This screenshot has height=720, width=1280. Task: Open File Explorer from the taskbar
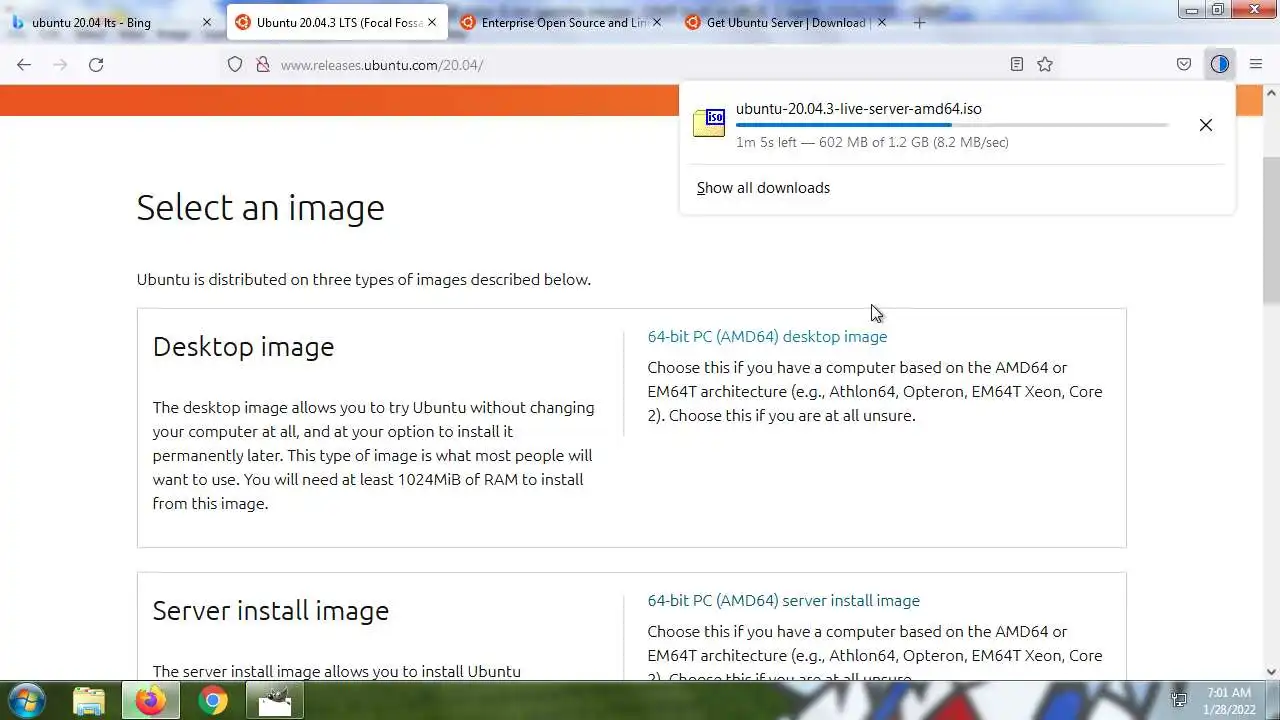[x=89, y=701]
